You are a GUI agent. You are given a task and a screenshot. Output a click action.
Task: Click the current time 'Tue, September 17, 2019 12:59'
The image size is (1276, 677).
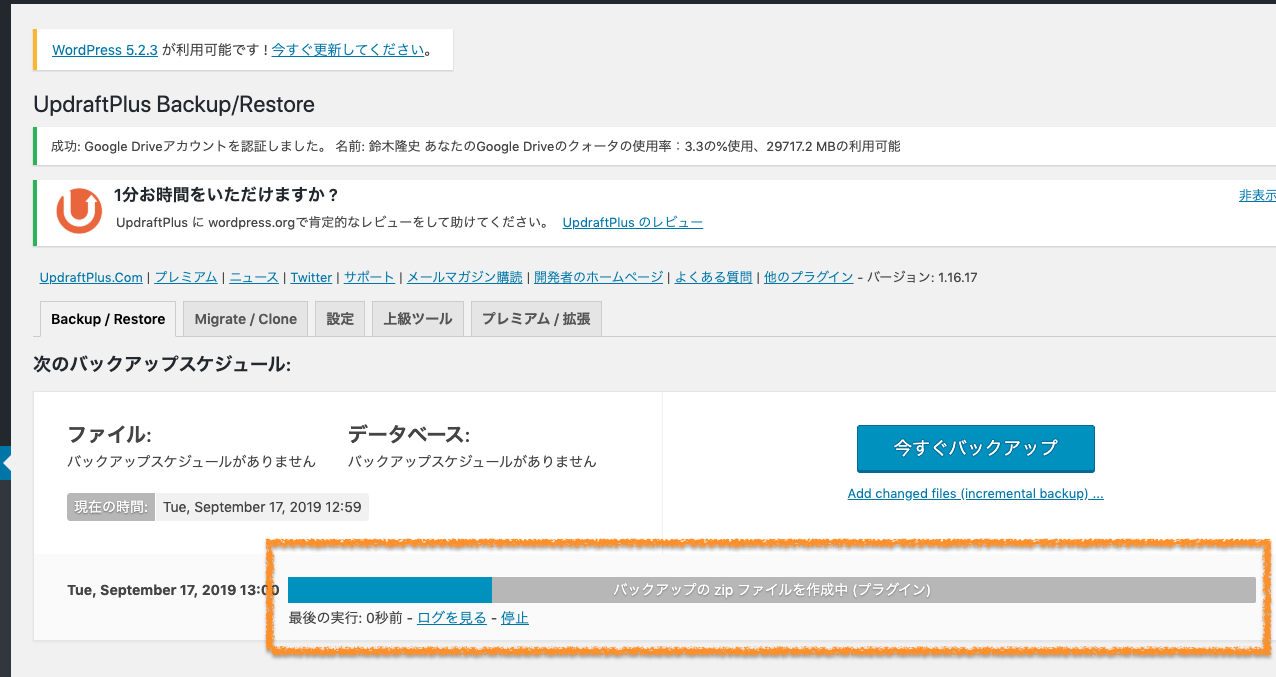[x=262, y=507]
